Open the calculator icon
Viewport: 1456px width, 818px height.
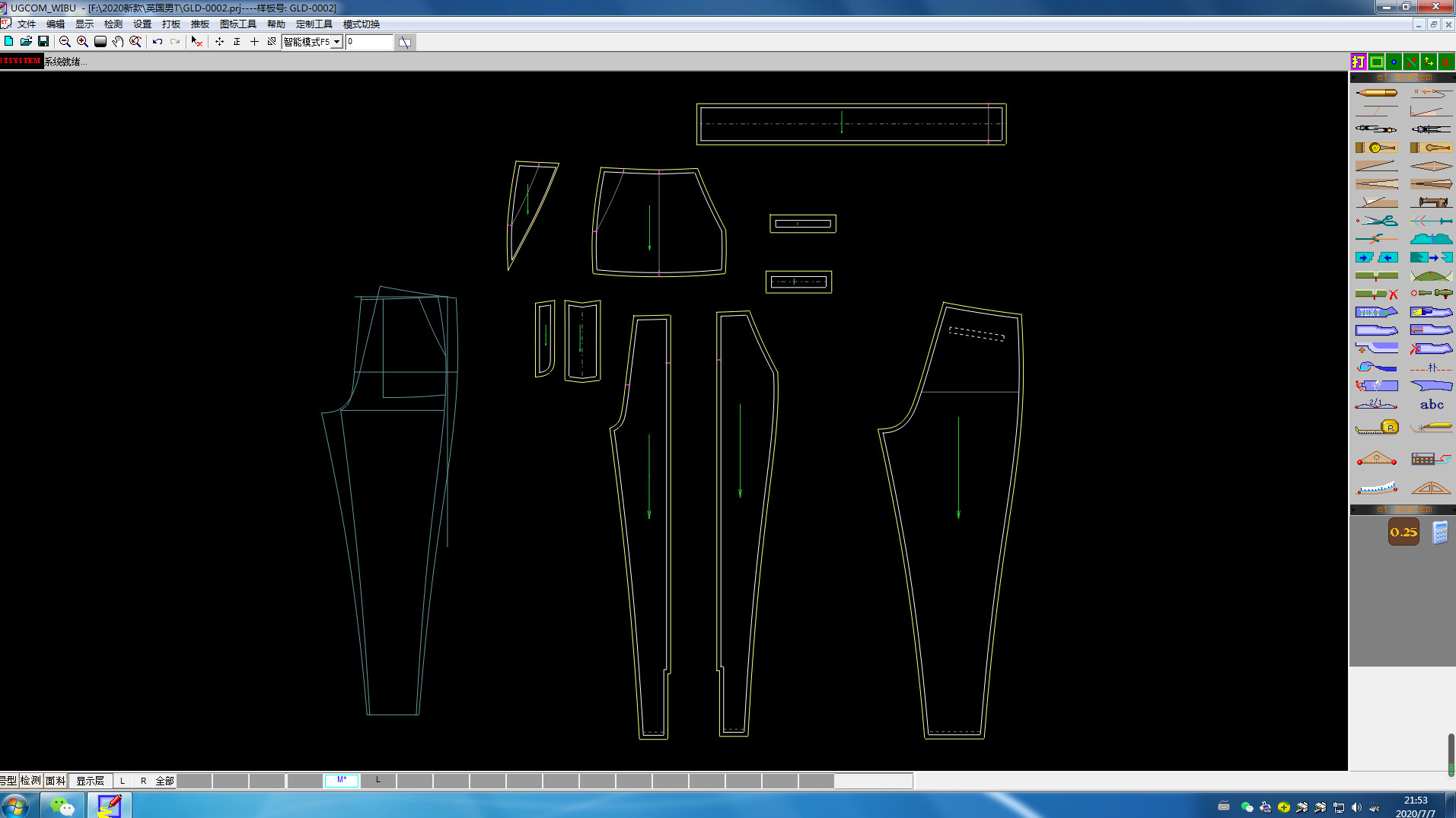[x=1439, y=532]
